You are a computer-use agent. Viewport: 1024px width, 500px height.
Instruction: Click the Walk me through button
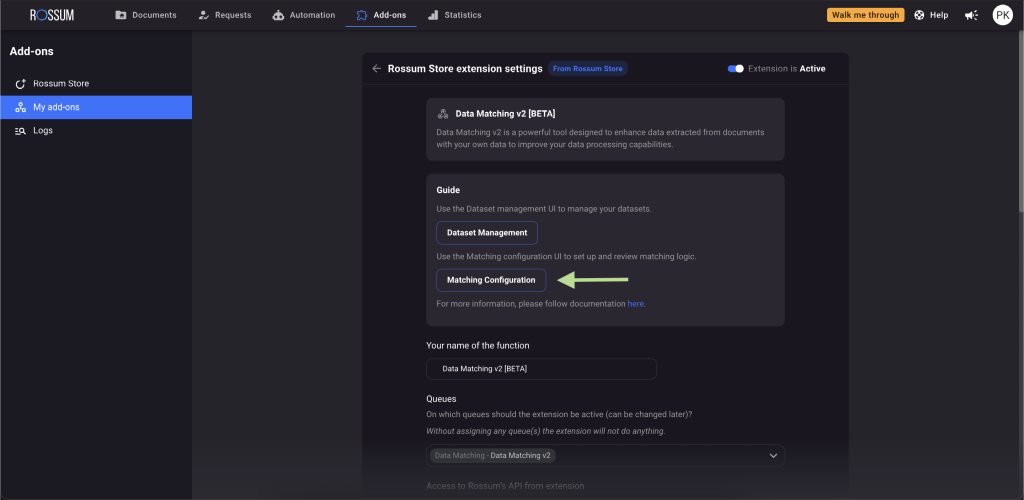coord(865,15)
